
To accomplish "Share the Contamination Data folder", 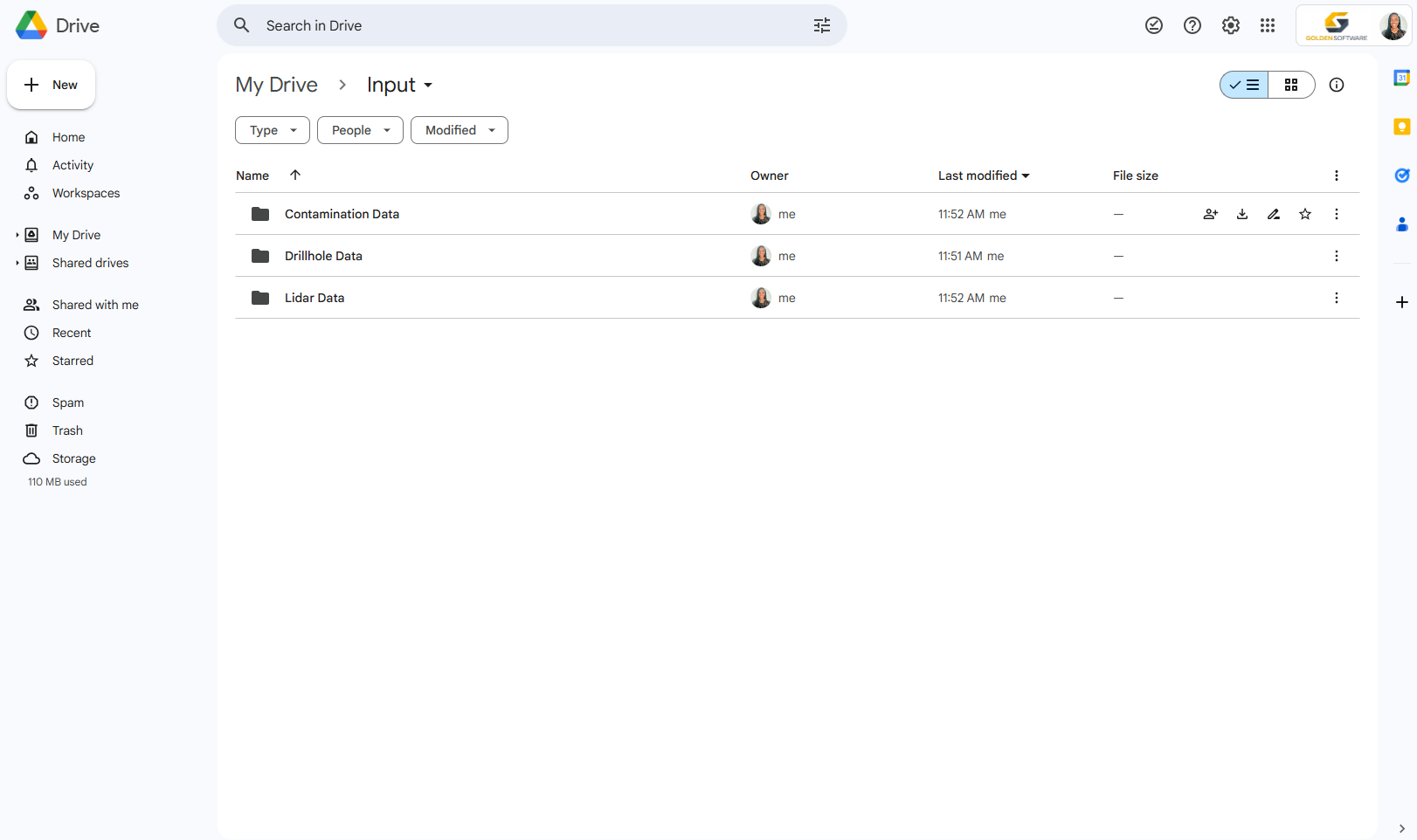I will [x=1210, y=214].
